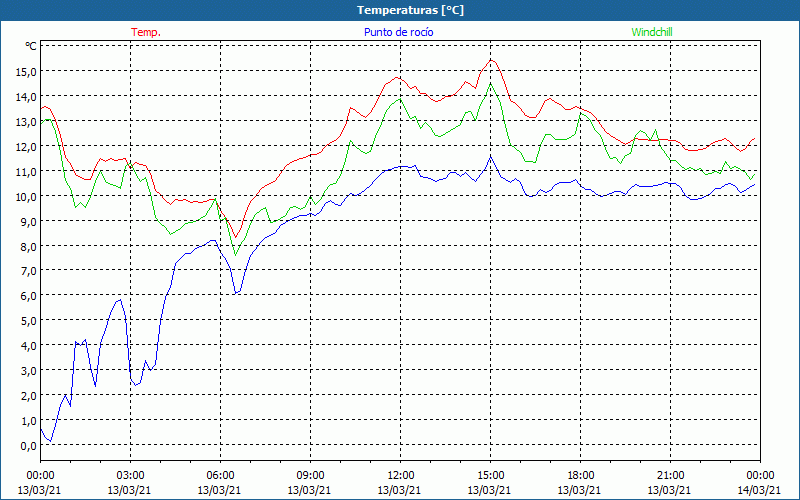Click the 12:00 time label
The height and width of the screenshot is (500, 800).
[401, 476]
